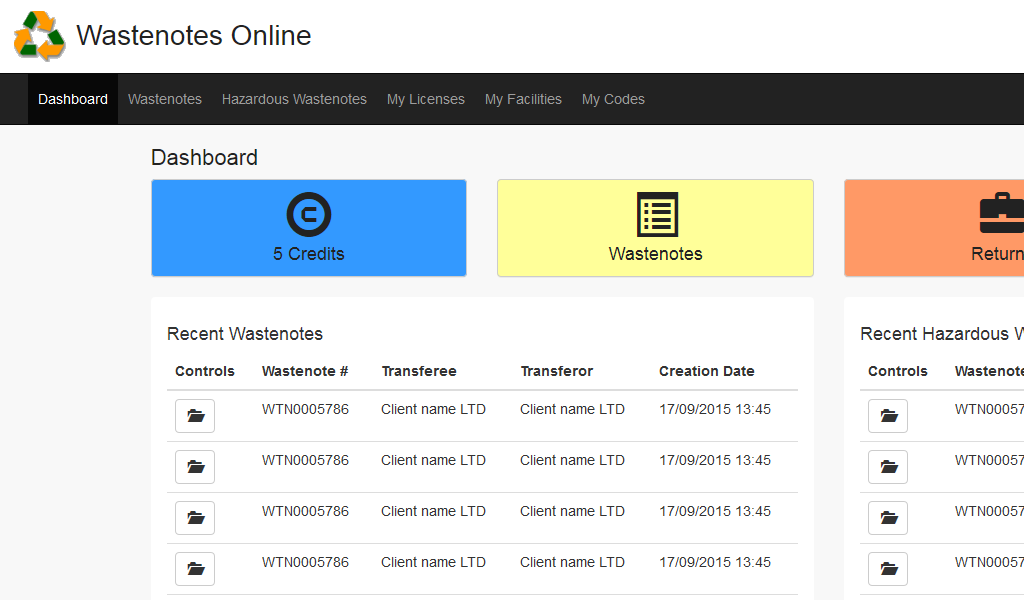The image size is (1024, 600).
Task: Select My Facilities in the navigation bar
Action: pos(523,98)
